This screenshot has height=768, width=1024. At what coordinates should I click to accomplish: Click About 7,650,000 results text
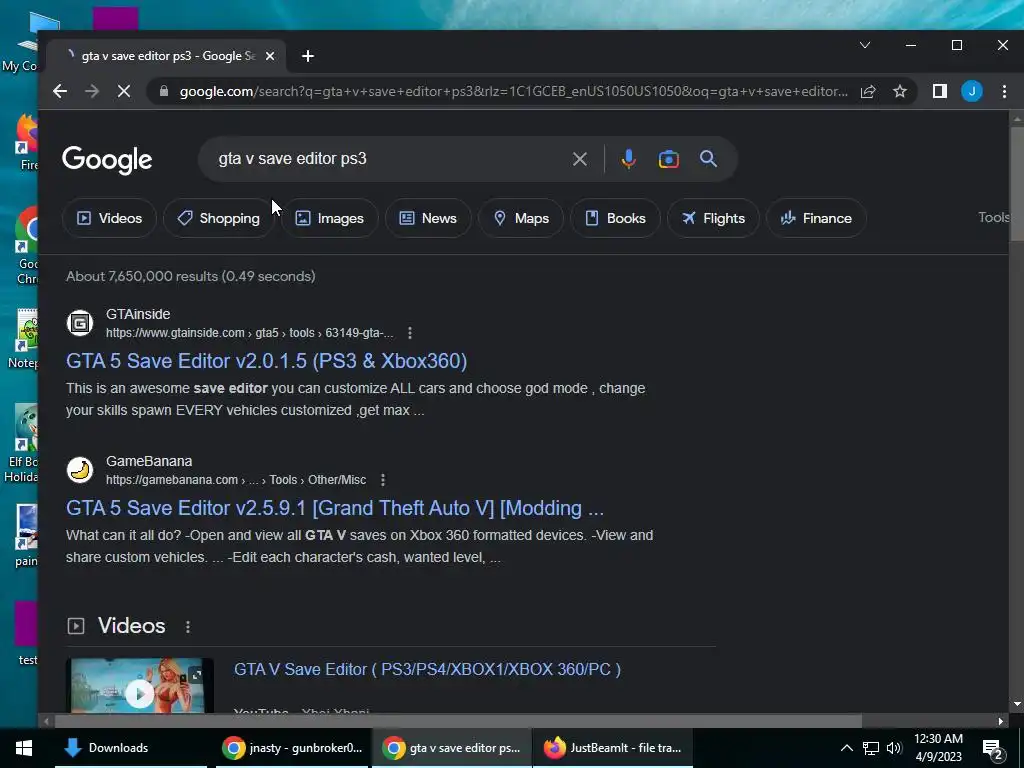[191, 276]
